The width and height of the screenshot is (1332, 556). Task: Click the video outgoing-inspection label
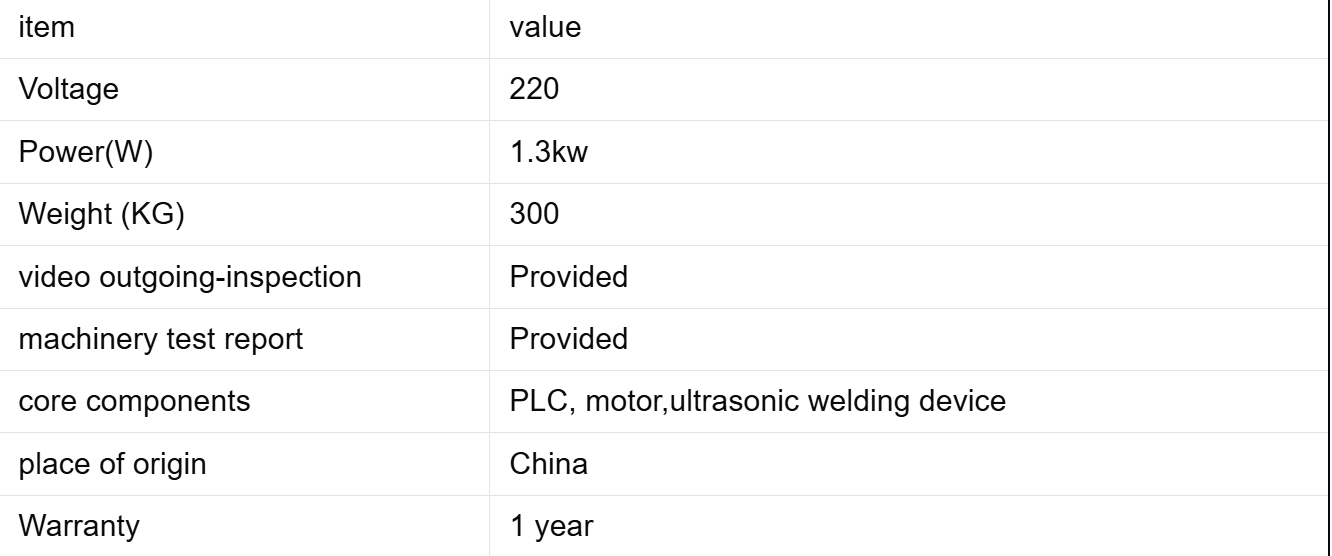(189, 276)
